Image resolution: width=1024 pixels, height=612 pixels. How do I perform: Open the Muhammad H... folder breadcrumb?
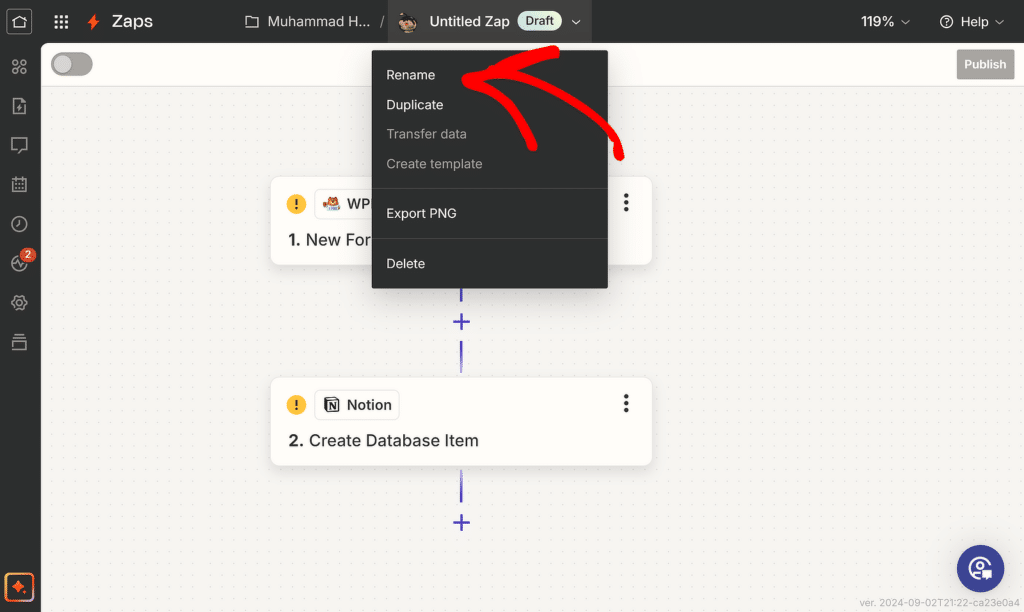click(319, 22)
